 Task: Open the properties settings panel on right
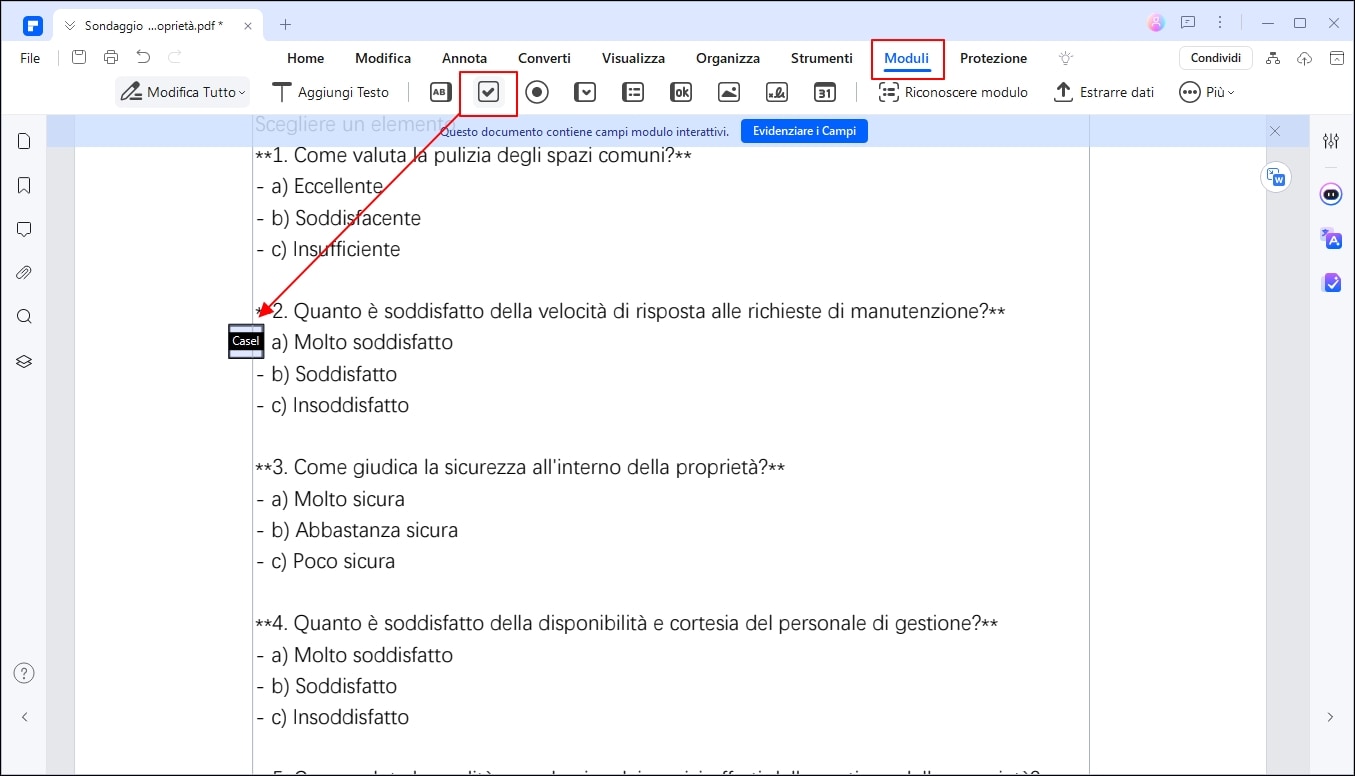(1331, 141)
